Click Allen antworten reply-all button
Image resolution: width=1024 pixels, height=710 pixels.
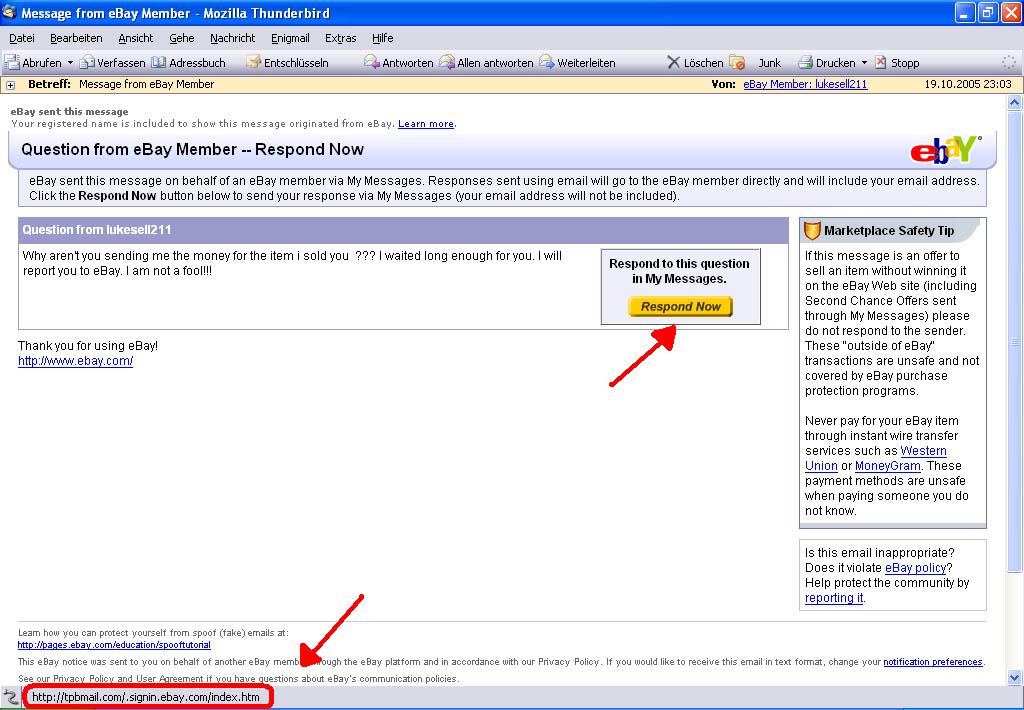point(486,63)
